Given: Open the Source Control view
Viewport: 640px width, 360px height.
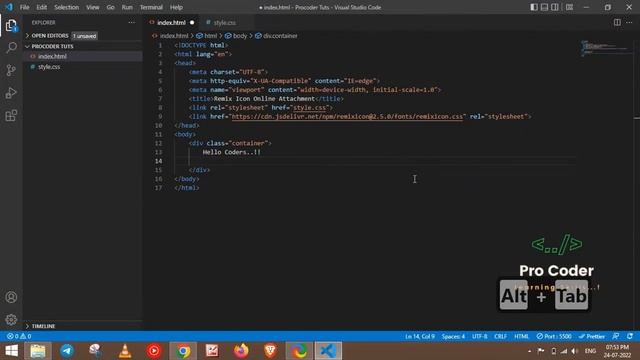Looking at the screenshot, I should [11, 70].
